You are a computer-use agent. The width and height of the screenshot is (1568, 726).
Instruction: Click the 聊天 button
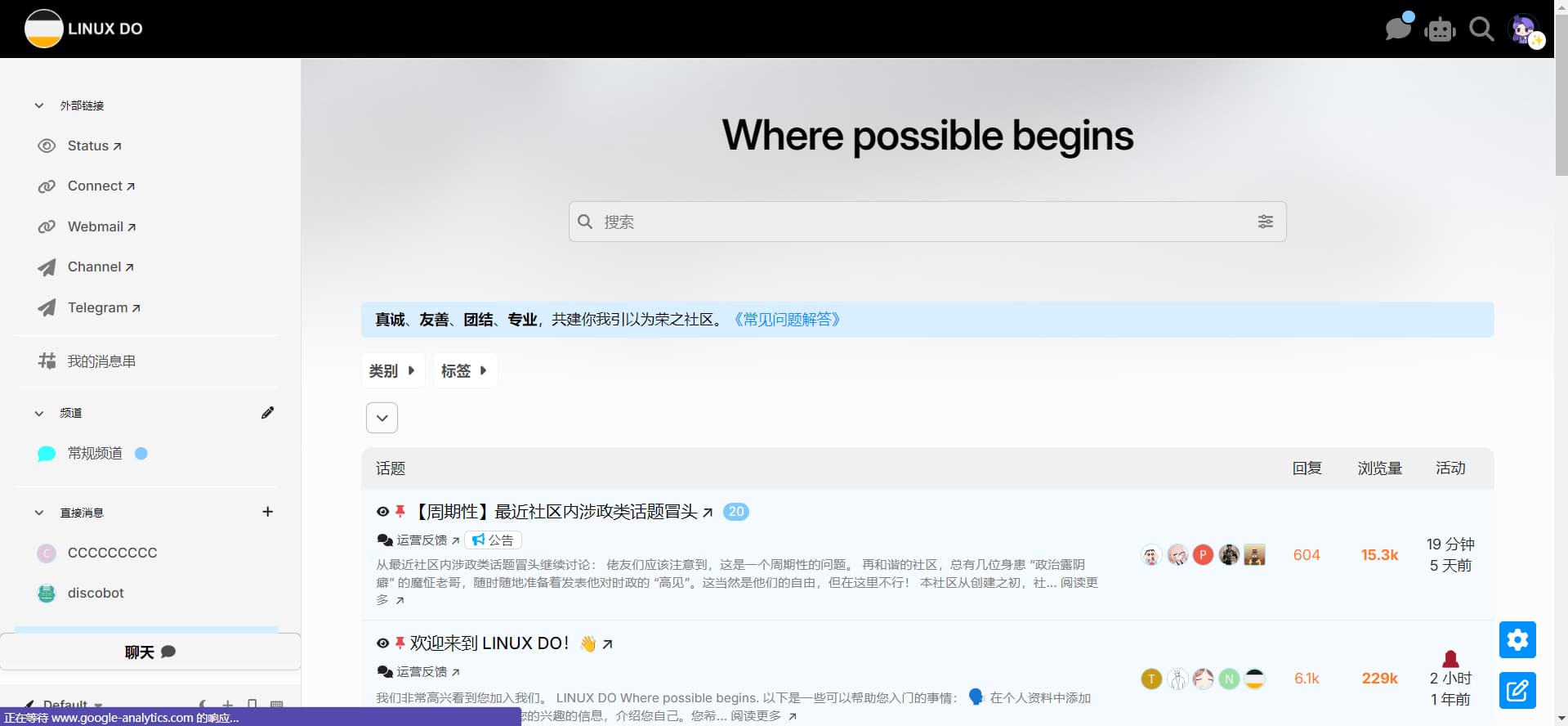click(150, 652)
